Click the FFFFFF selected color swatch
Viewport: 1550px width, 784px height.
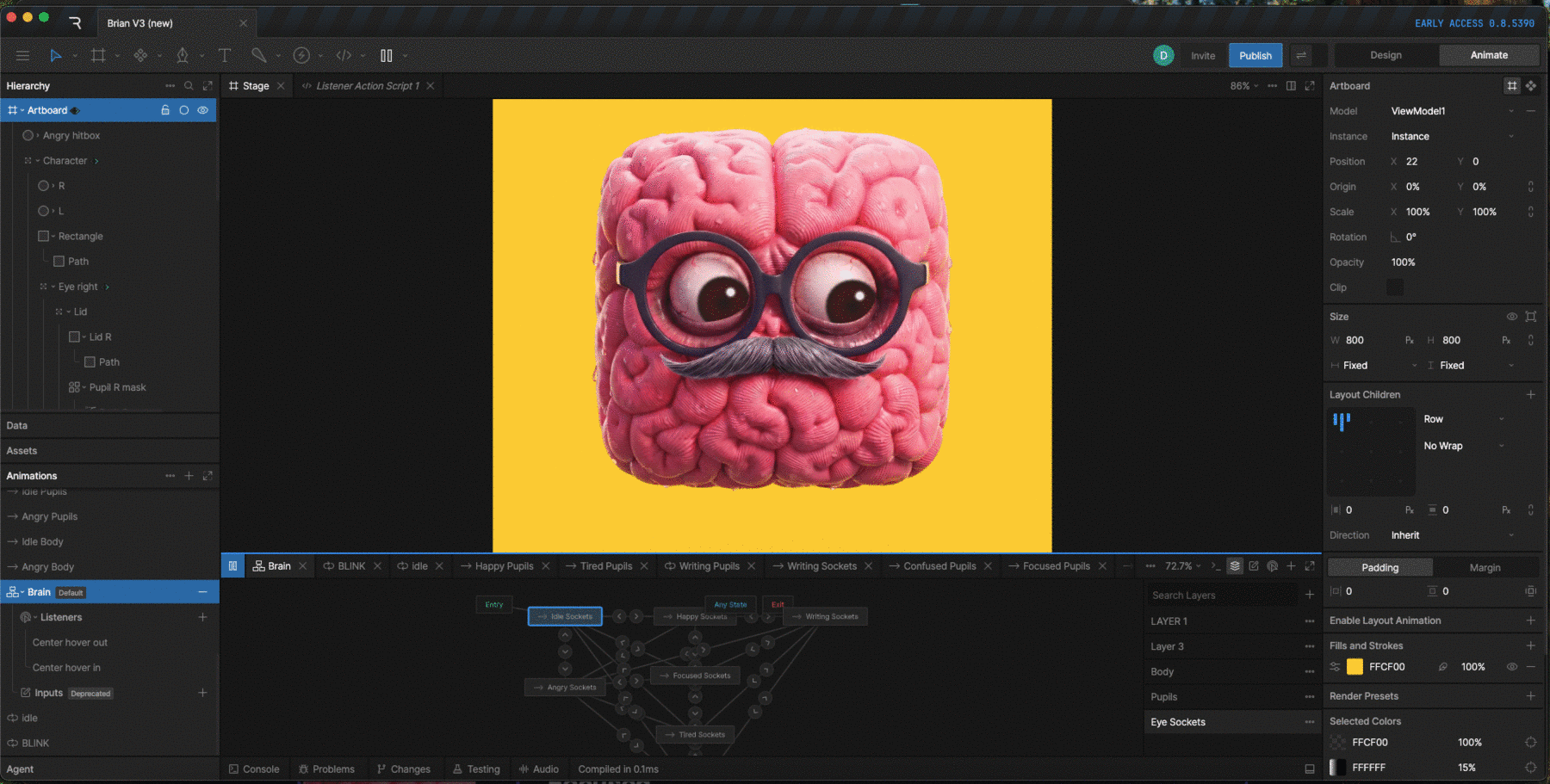coord(1337,768)
